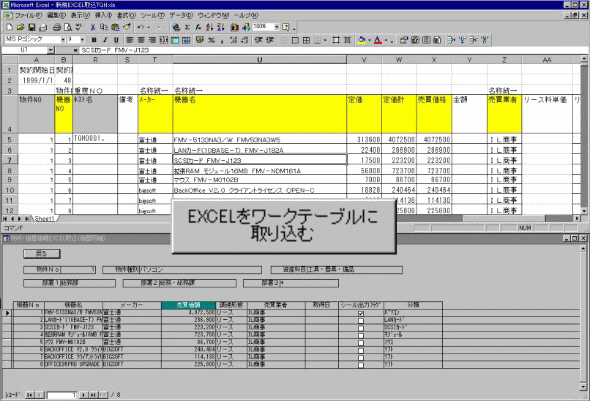Open the font color dropdown arrow
The width and height of the screenshot is (590, 401).
tap(386, 40)
